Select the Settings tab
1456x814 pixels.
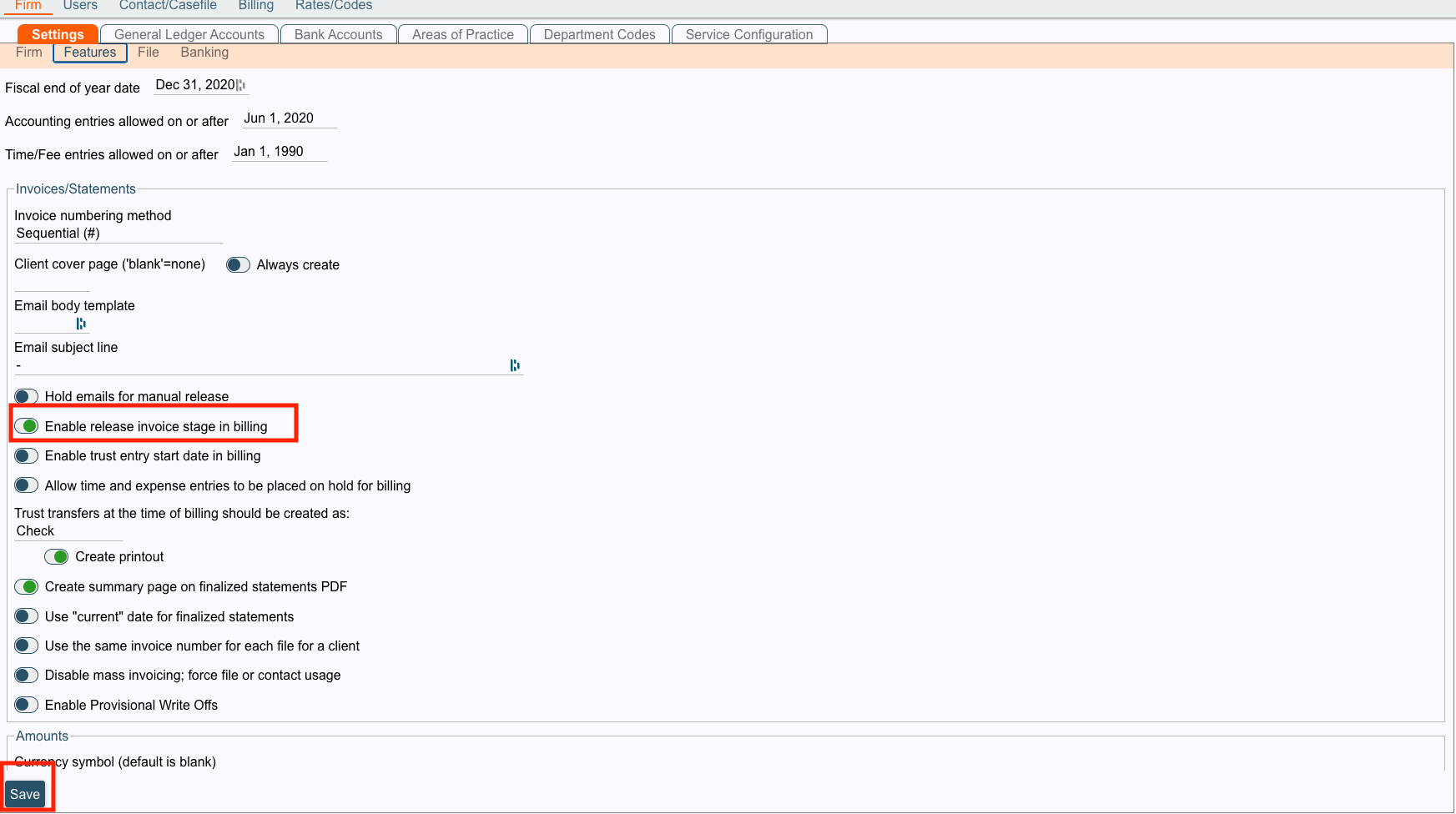(x=58, y=34)
